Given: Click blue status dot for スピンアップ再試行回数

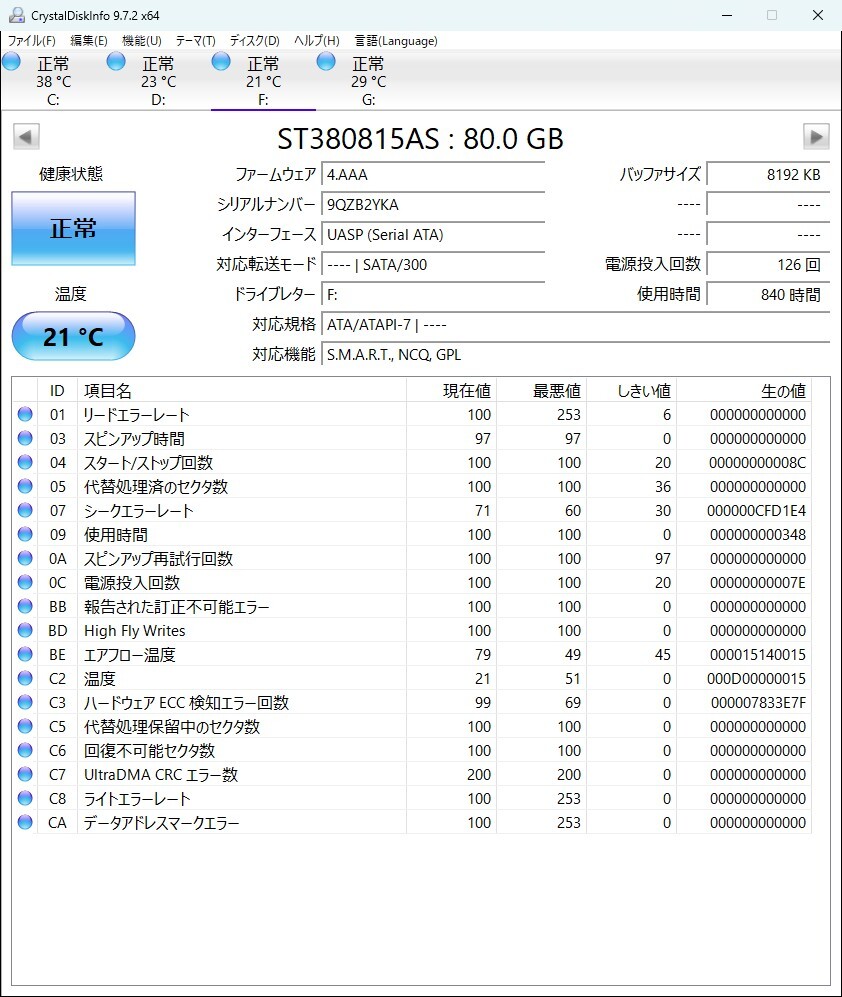Looking at the screenshot, I should tap(25, 558).
